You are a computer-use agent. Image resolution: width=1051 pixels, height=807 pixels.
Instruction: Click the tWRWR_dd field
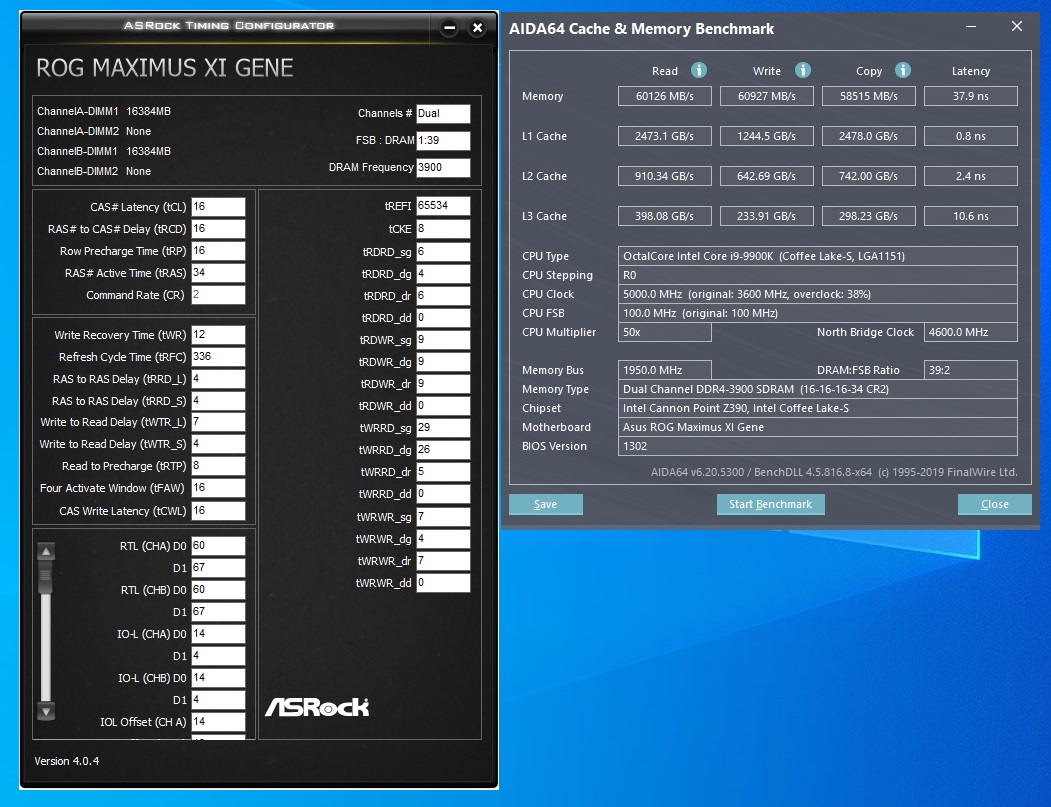[x=443, y=582]
